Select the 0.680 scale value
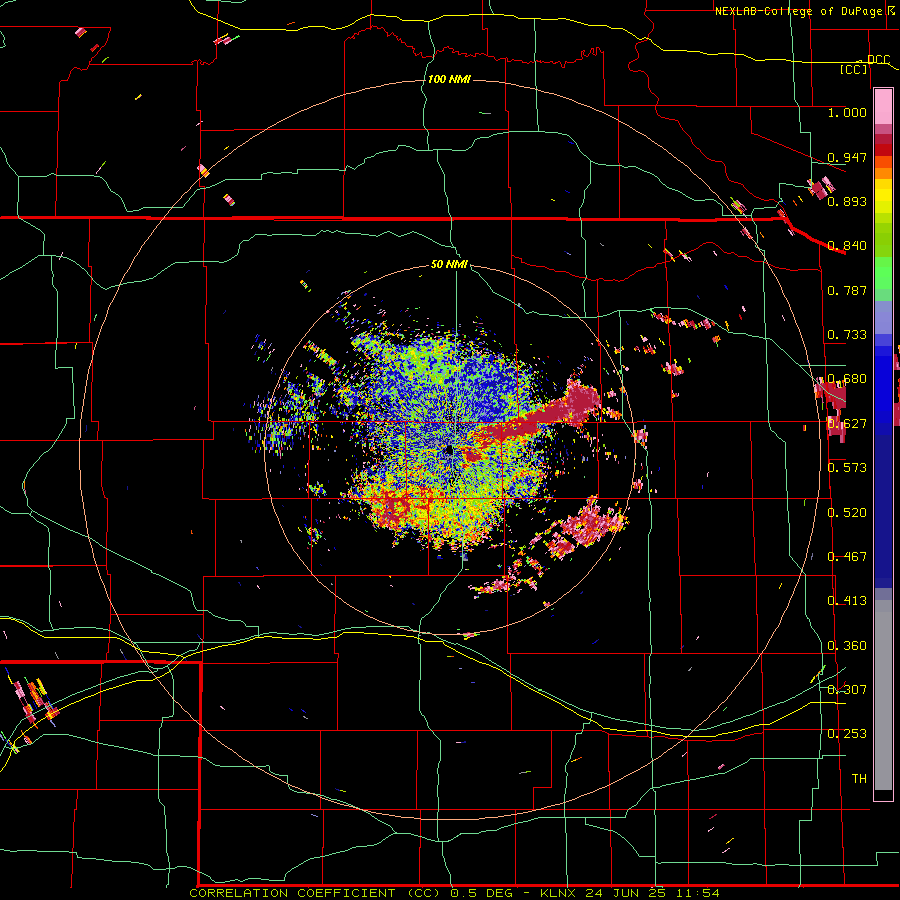Viewport: 900px width, 900px height. [x=847, y=378]
